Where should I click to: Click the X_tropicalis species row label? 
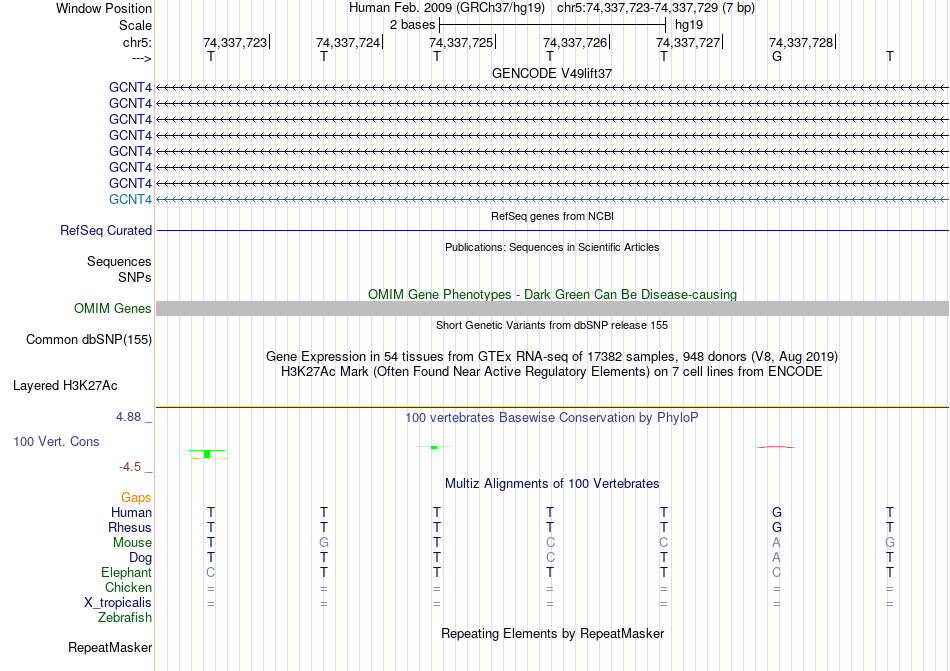point(118,603)
